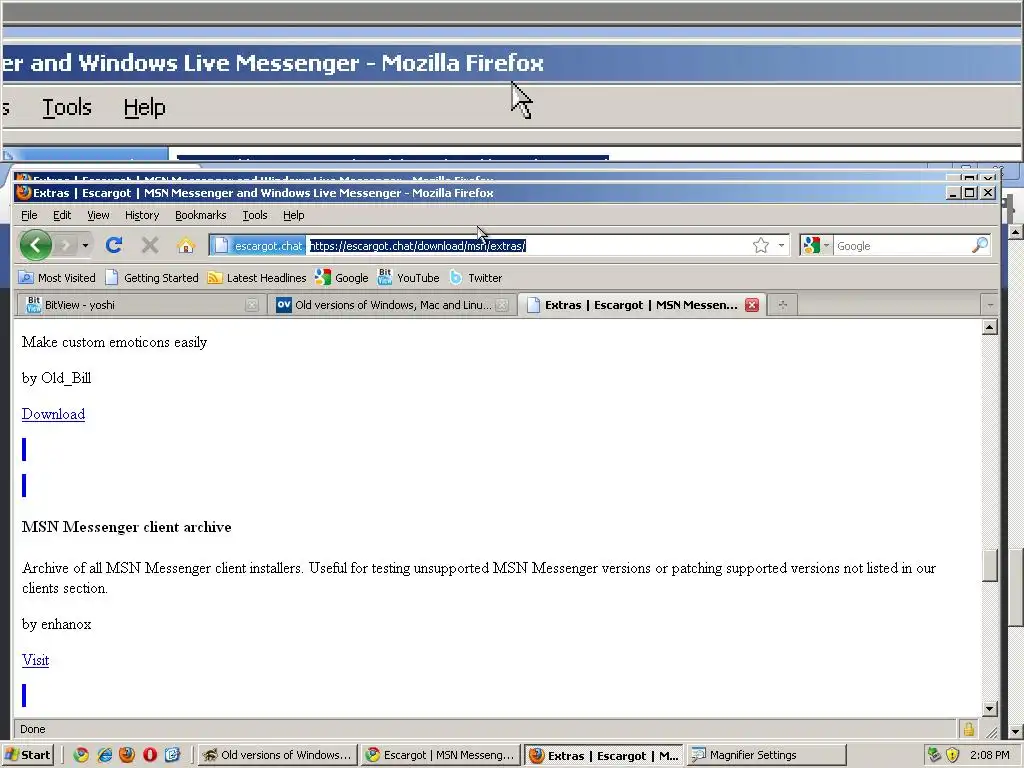Click the padlock security icon in status bar
Screen dimensions: 1024x768
[x=968, y=729]
